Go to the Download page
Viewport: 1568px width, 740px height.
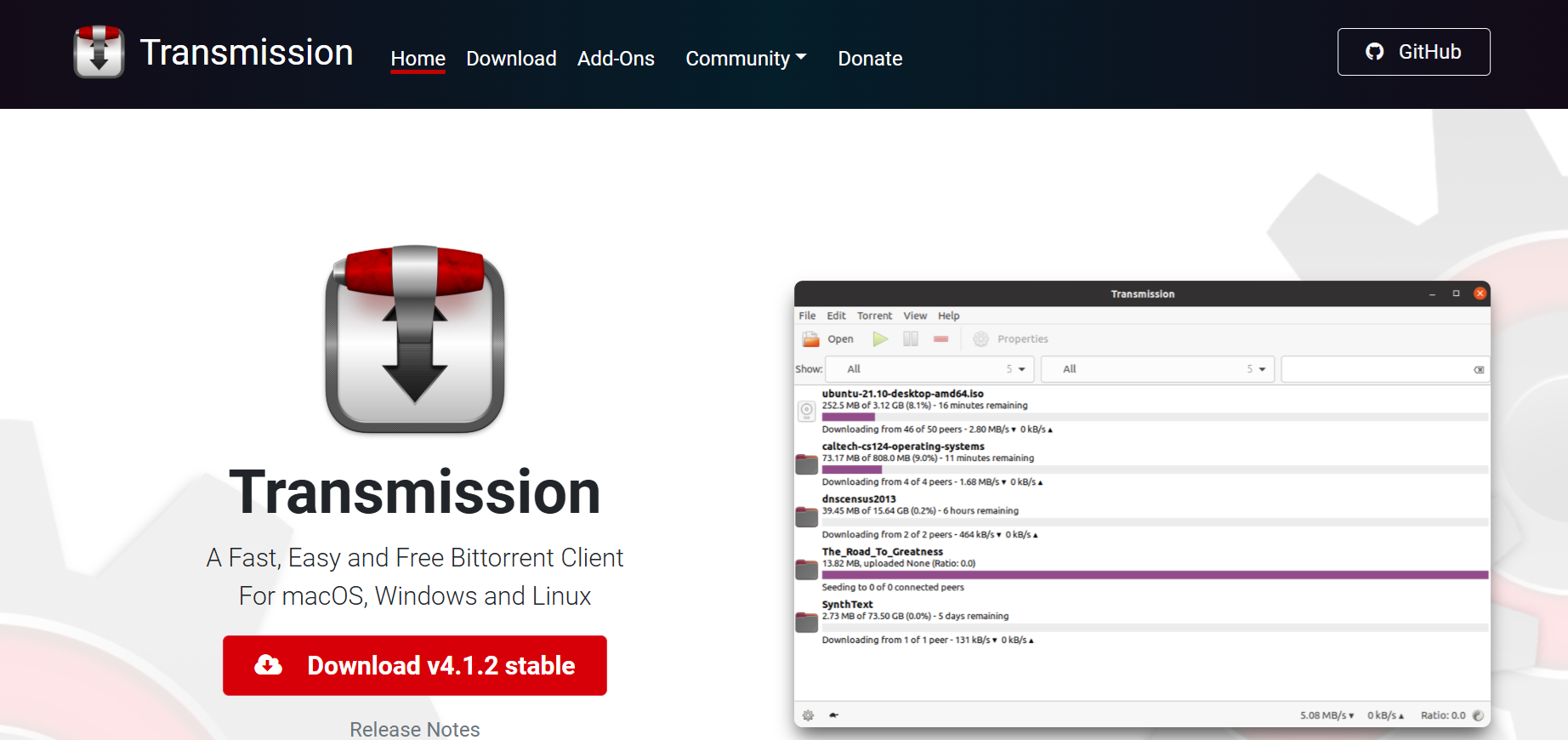click(511, 59)
